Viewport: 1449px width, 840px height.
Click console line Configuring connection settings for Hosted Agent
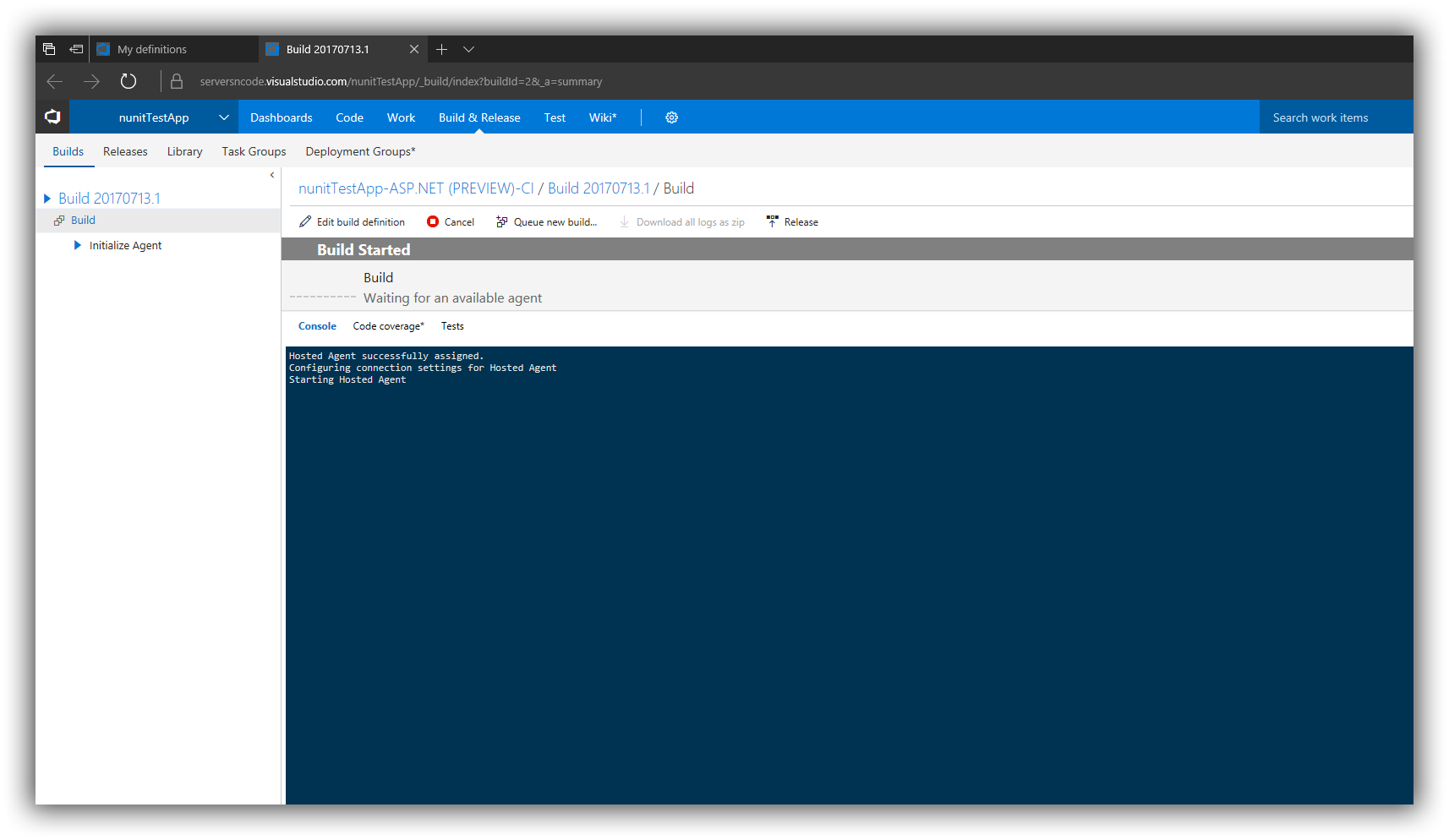coord(423,368)
